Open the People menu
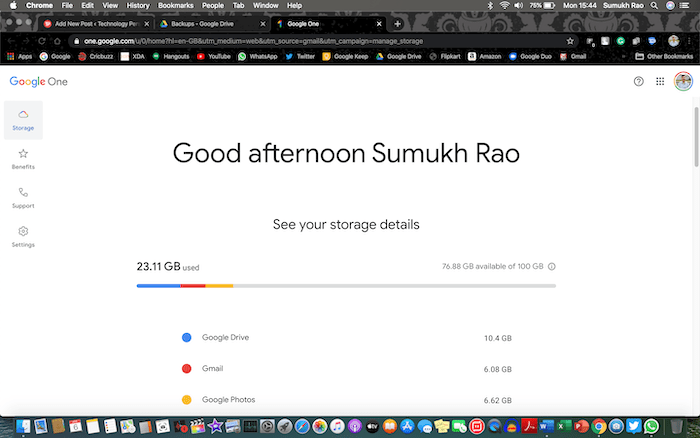 click(212, 5)
